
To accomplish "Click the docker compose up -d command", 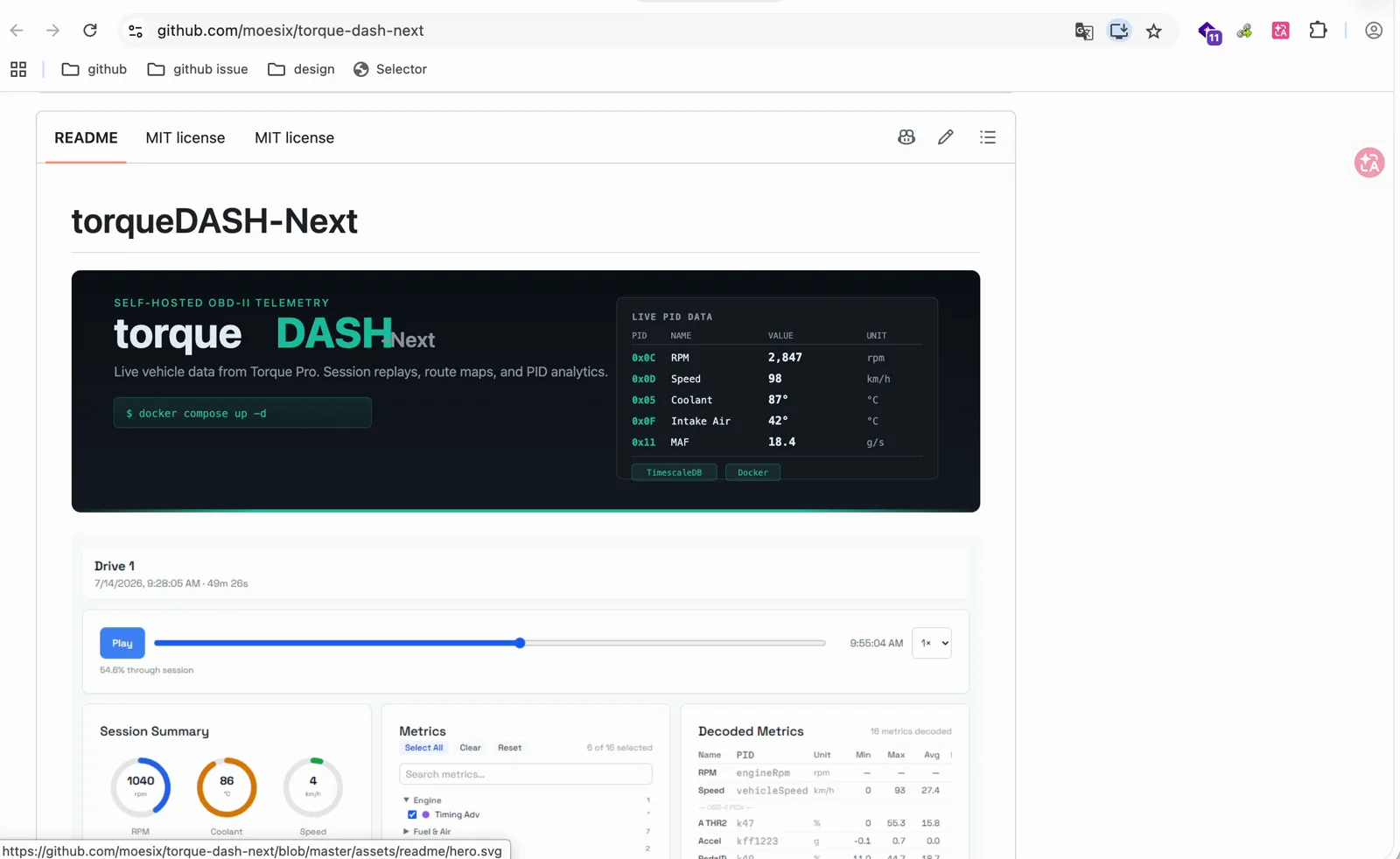I will (242, 413).
